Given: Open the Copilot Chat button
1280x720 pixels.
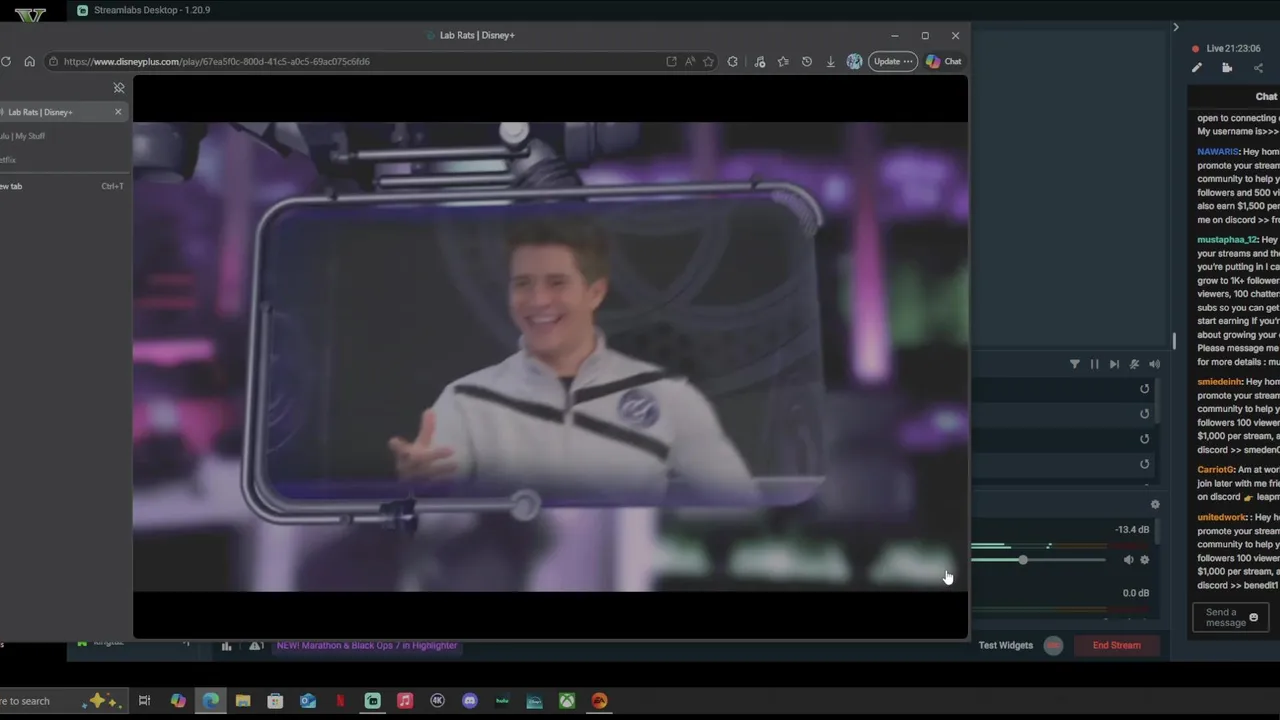Looking at the screenshot, I should 944,61.
